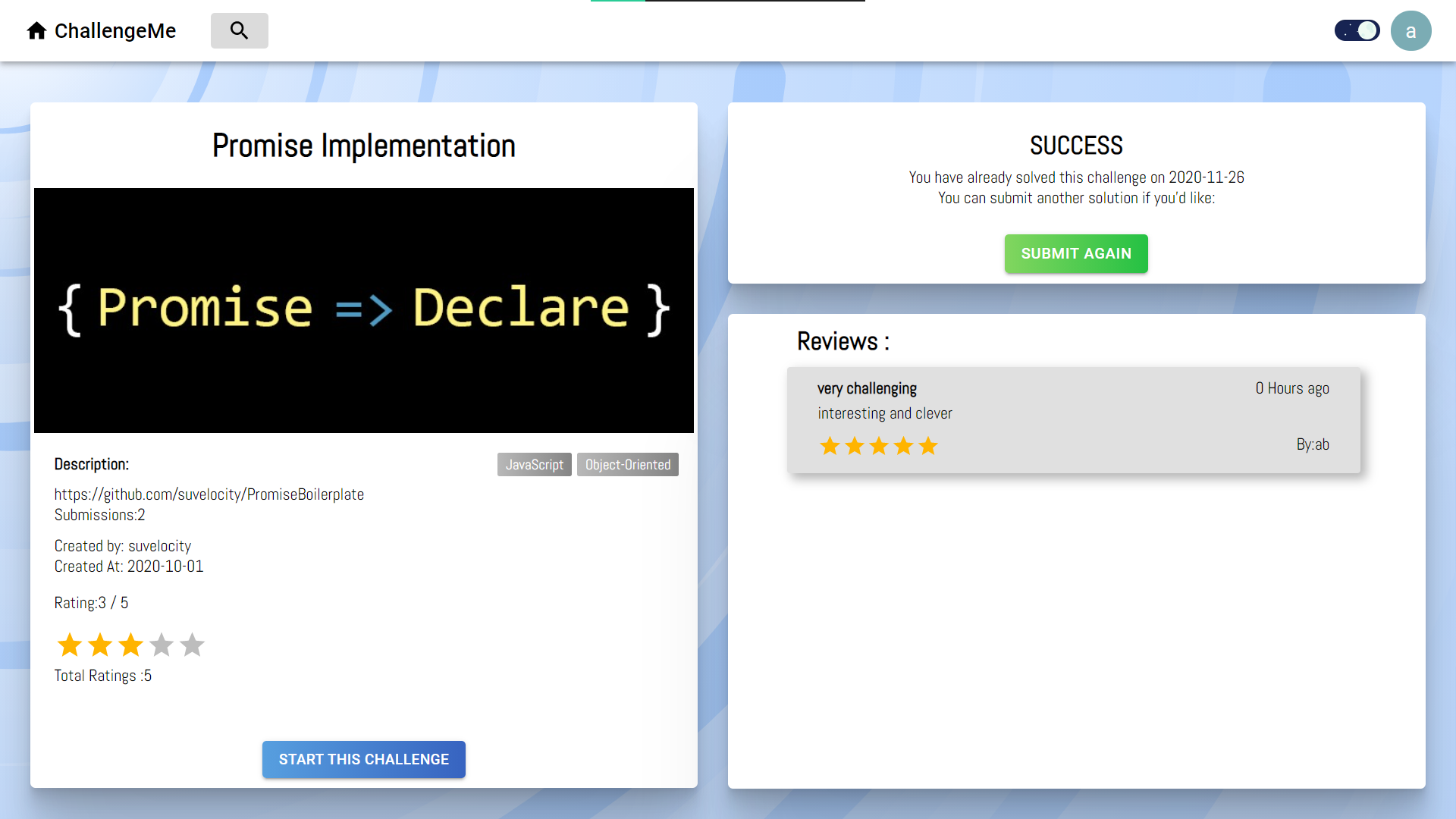
Task: Submit another solution via SUBMIT AGAIN
Action: (x=1076, y=253)
